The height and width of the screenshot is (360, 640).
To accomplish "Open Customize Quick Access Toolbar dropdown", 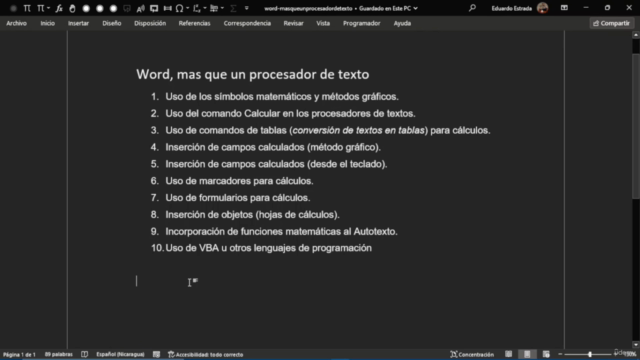I will pyautogui.click(x=247, y=8).
